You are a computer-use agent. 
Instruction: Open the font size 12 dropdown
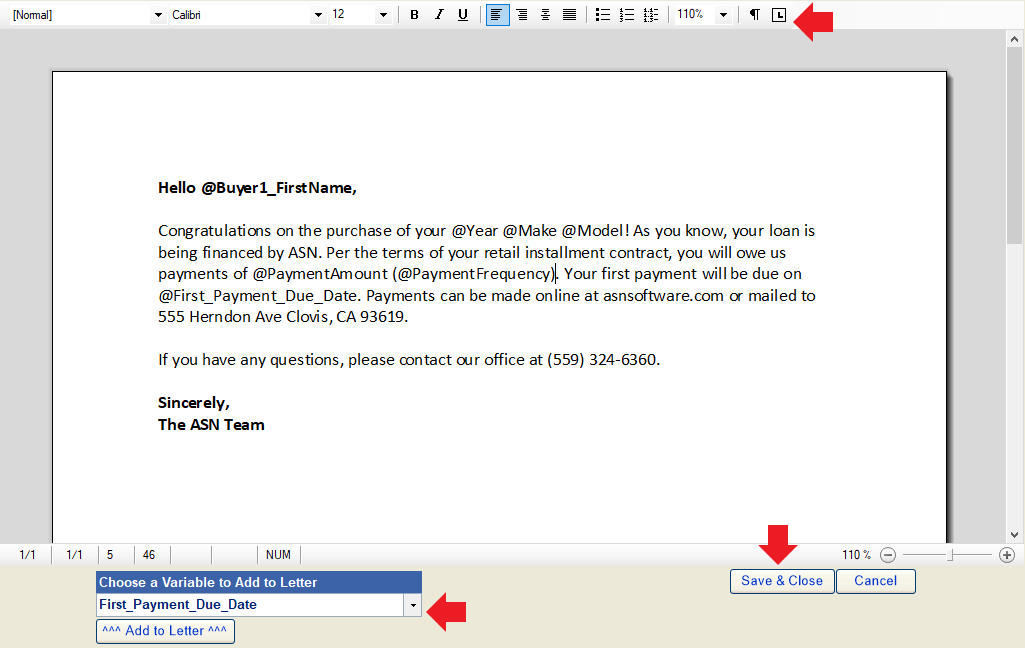383,14
